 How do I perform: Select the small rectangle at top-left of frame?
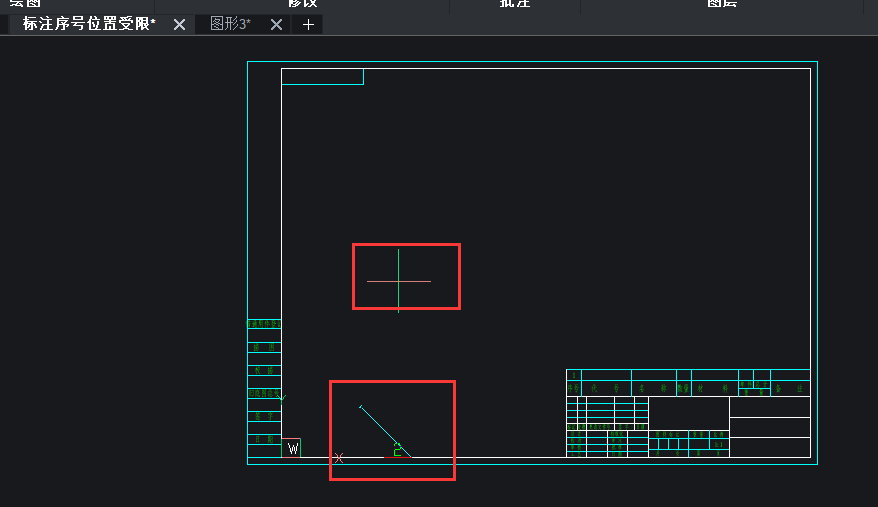click(x=322, y=77)
